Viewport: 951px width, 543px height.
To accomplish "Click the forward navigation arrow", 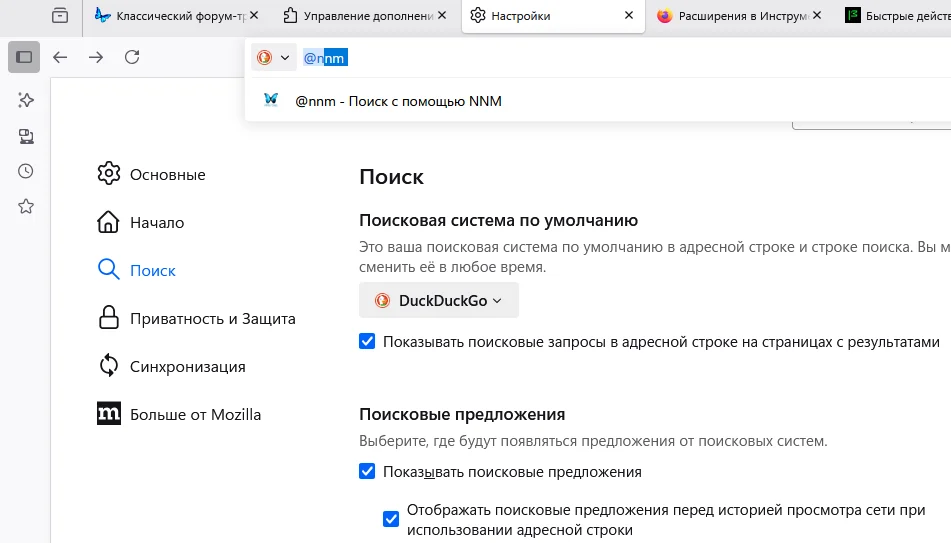I will [96, 57].
